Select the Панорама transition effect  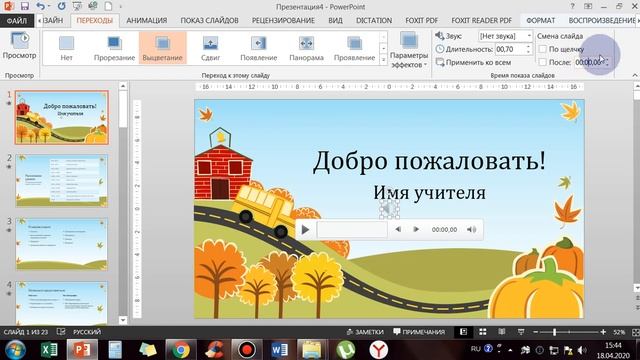coord(306,48)
